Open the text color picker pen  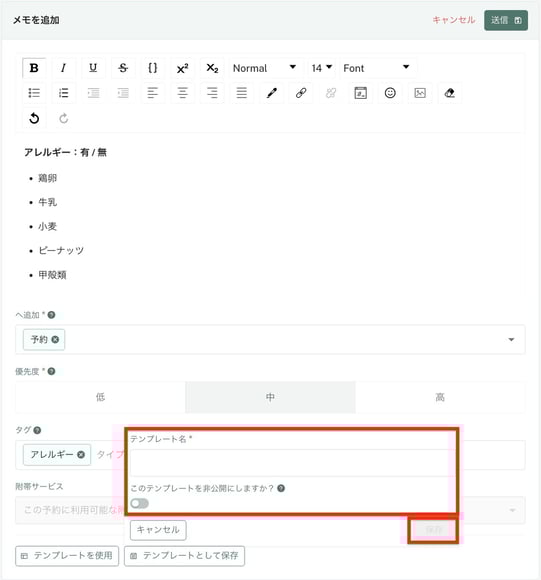pyautogui.click(x=271, y=93)
